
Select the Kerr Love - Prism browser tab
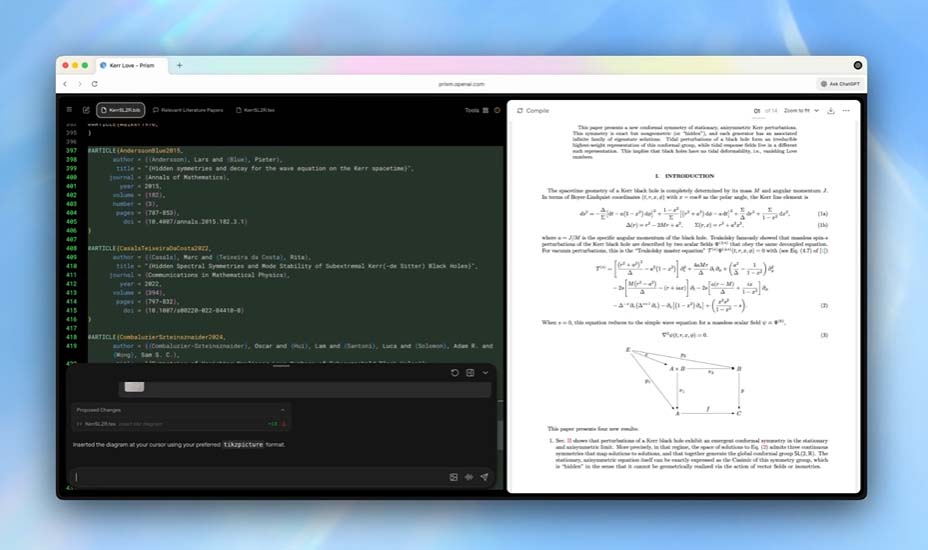pos(131,65)
